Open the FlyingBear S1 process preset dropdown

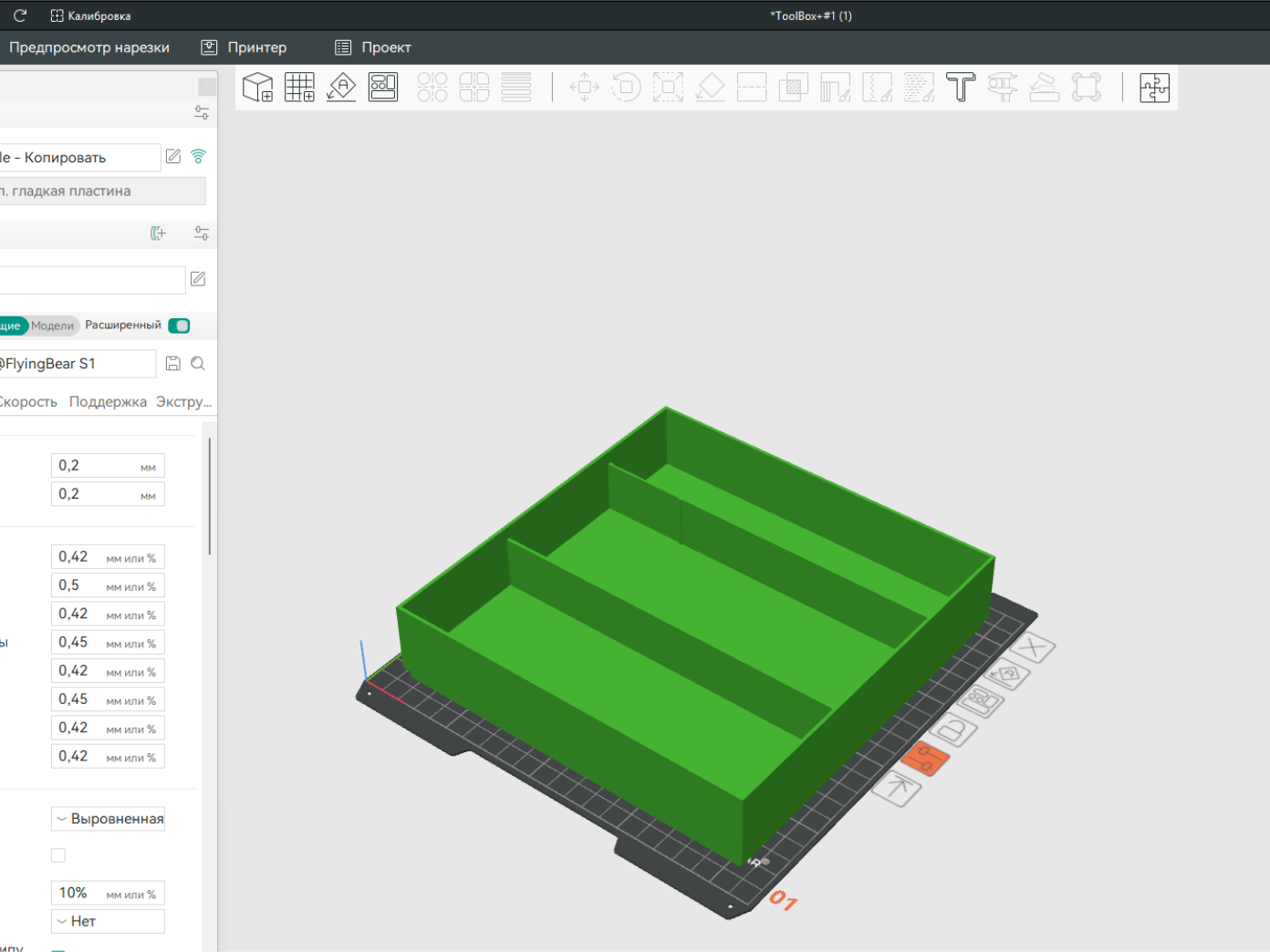tap(78, 364)
